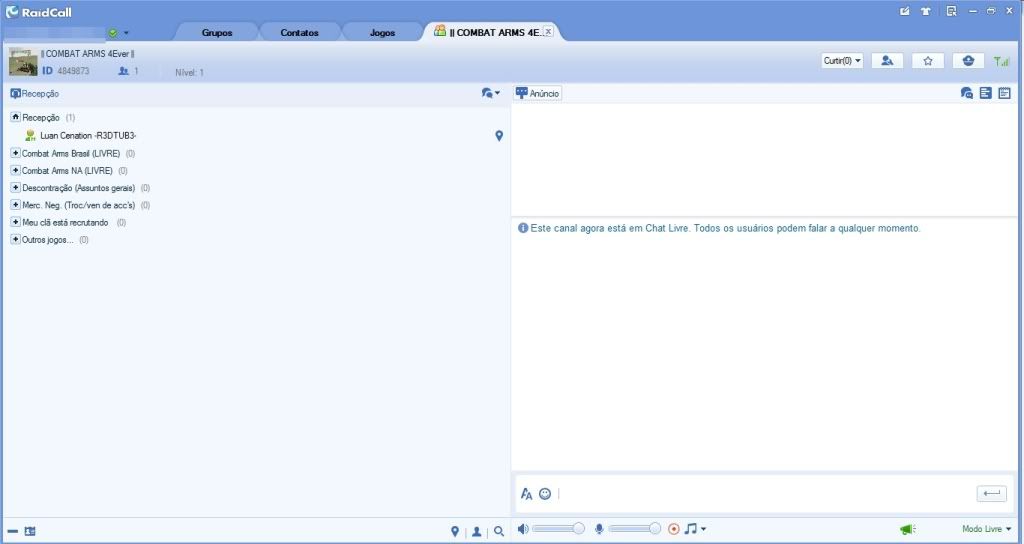
Task: Click the chat message input field
Action: click(x=760, y=493)
